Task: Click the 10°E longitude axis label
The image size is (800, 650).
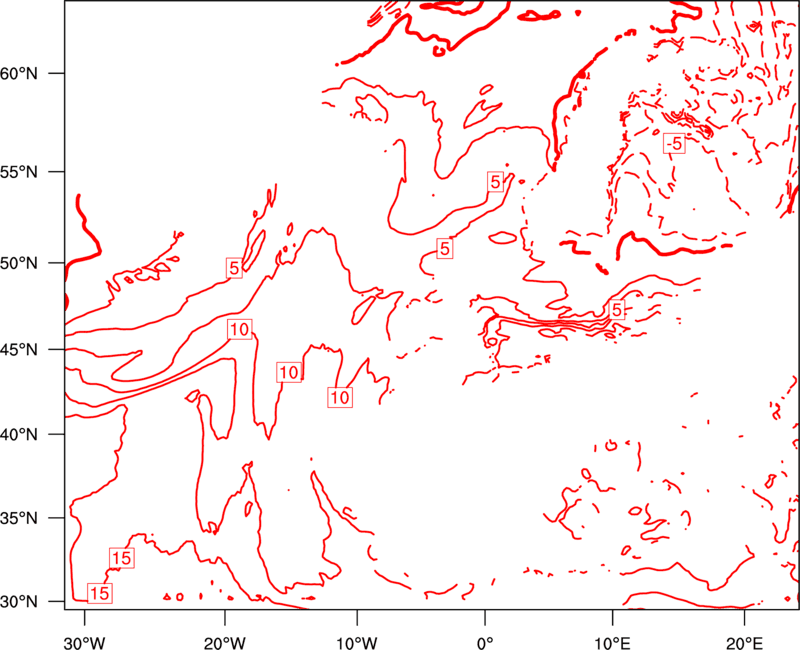Action: pos(612,643)
